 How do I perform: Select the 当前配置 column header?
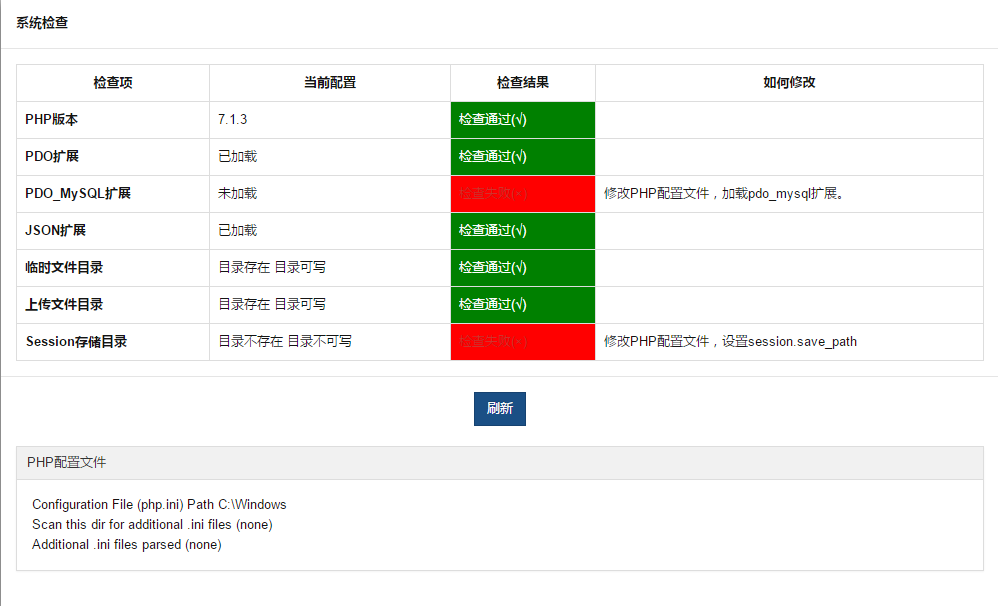tap(330, 83)
